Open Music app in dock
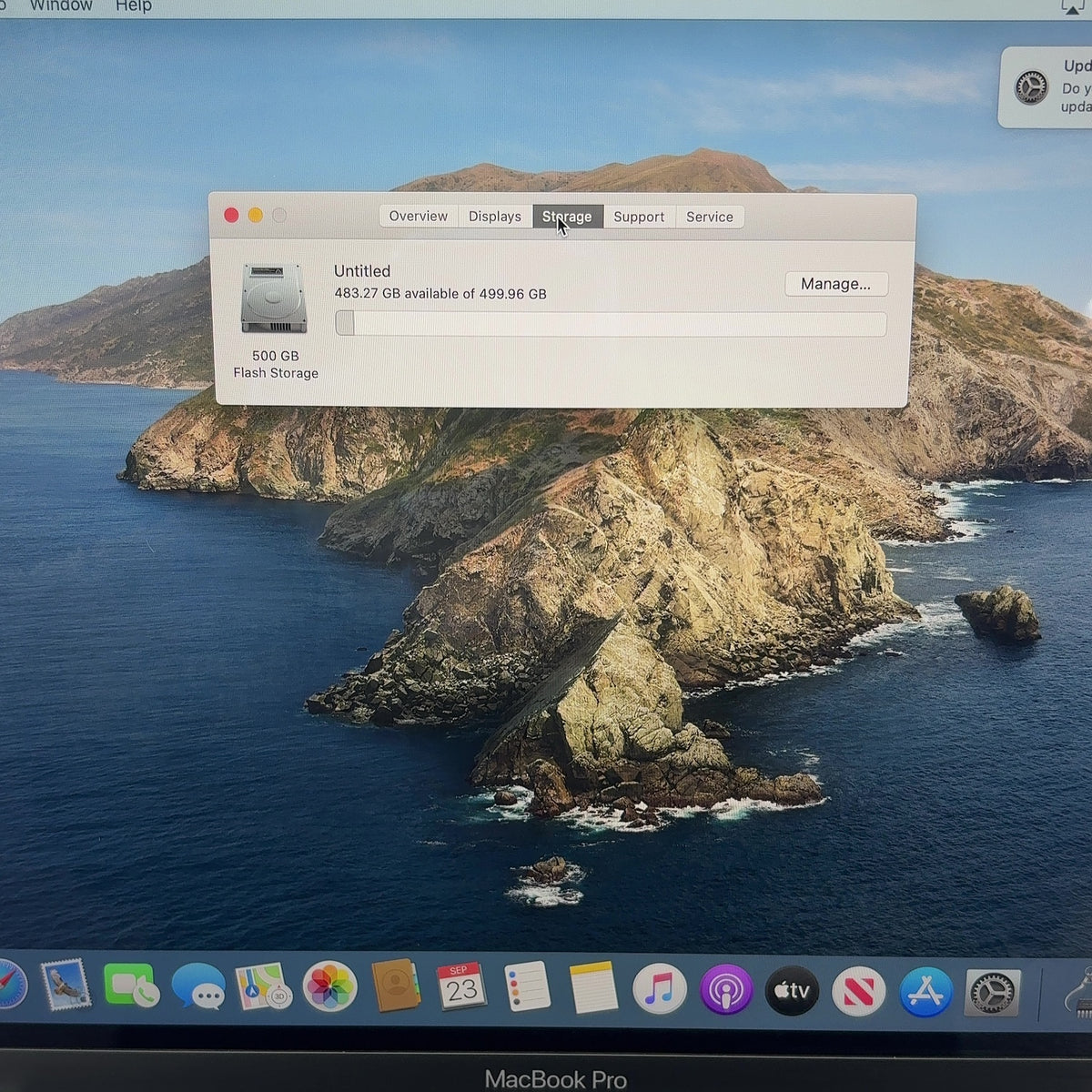The width and height of the screenshot is (1092, 1092). pyautogui.click(x=660, y=988)
